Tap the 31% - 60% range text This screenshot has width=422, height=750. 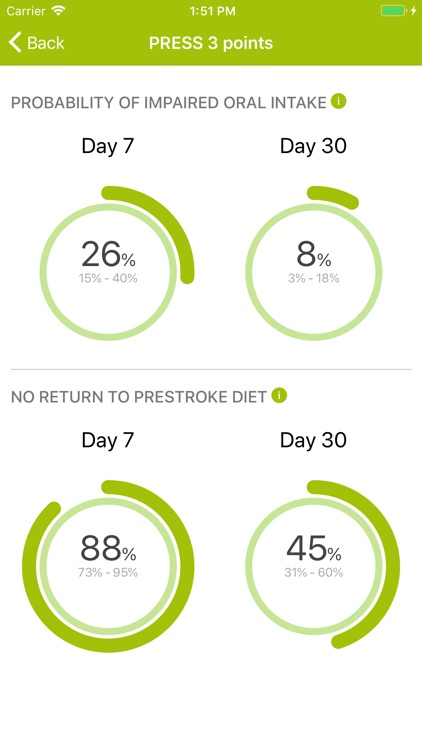click(x=314, y=572)
